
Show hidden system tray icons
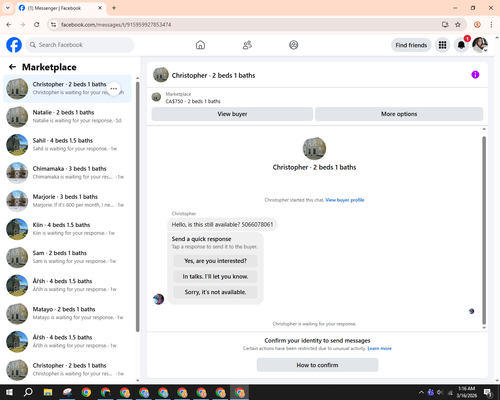click(x=421, y=392)
